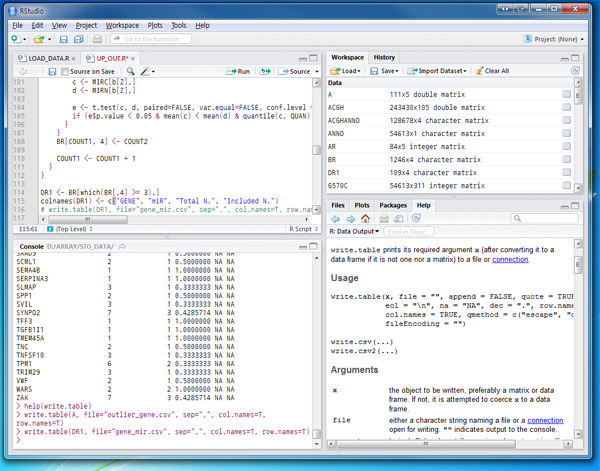Open the File menu

pyautogui.click(x=18, y=25)
